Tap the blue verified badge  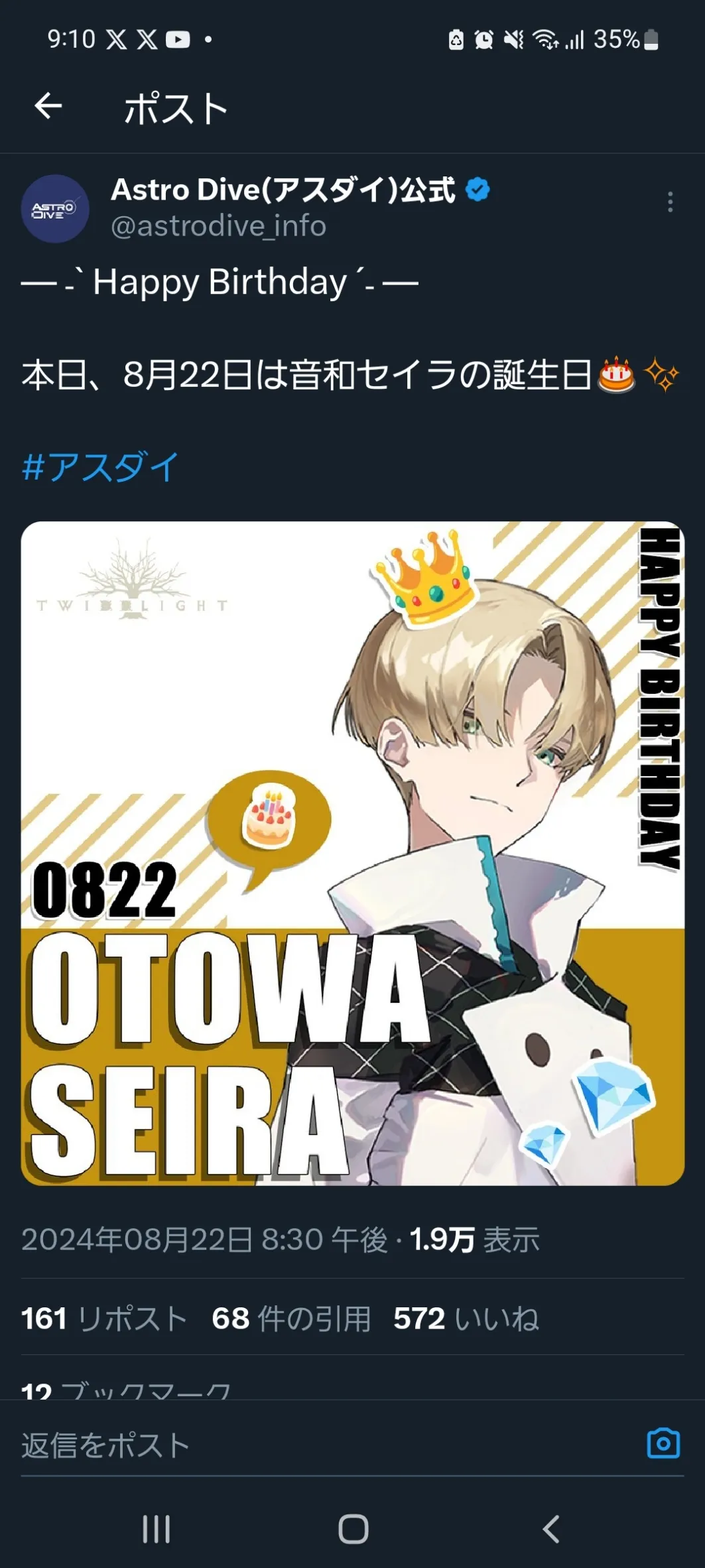pyautogui.click(x=478, y=190)
